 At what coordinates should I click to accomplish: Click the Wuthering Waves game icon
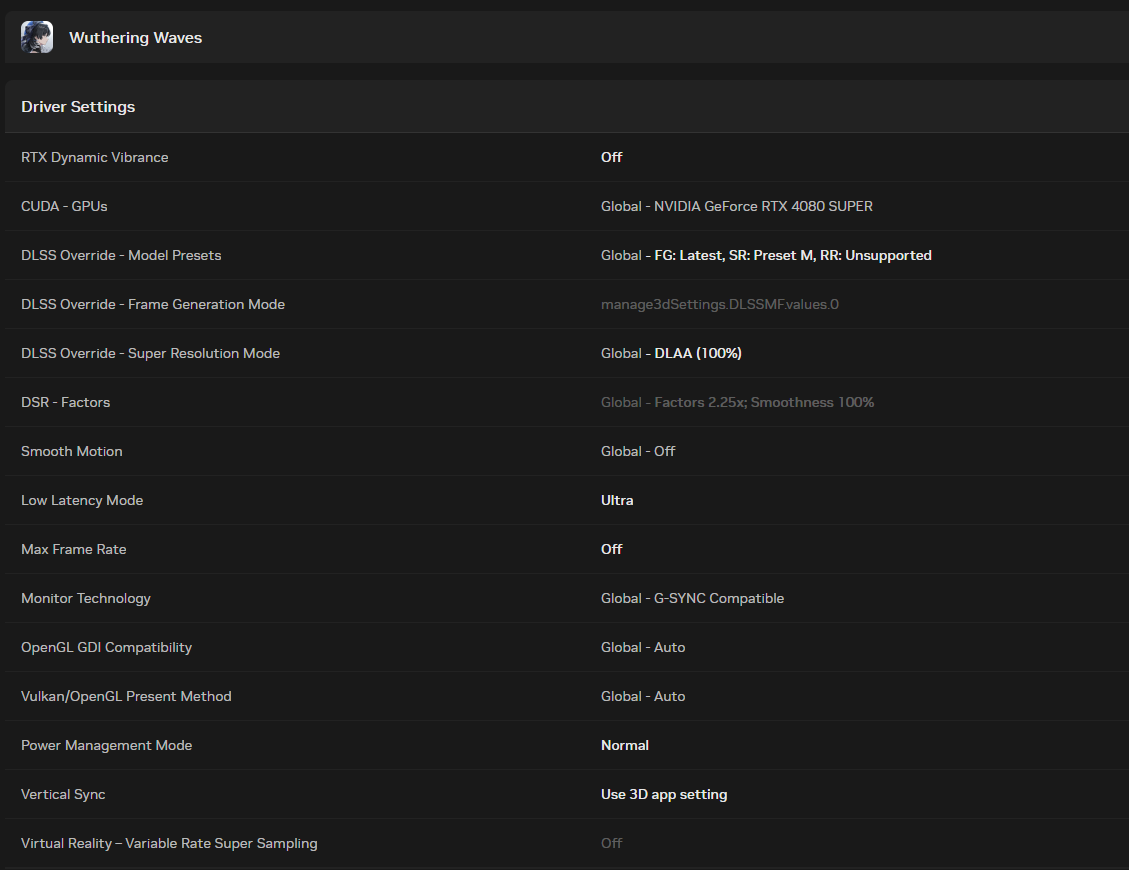[x=37, y=37]
